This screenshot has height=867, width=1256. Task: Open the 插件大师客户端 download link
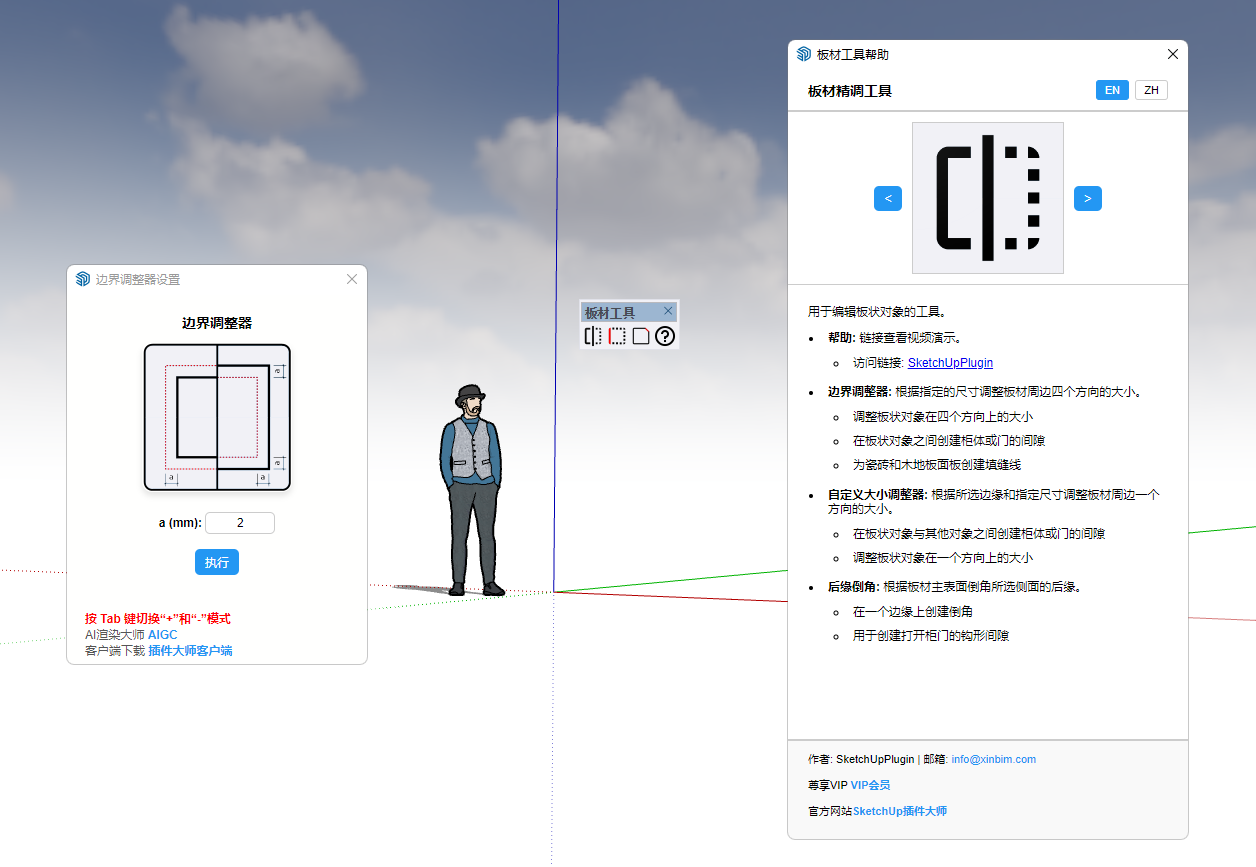(x=190, y=651)
